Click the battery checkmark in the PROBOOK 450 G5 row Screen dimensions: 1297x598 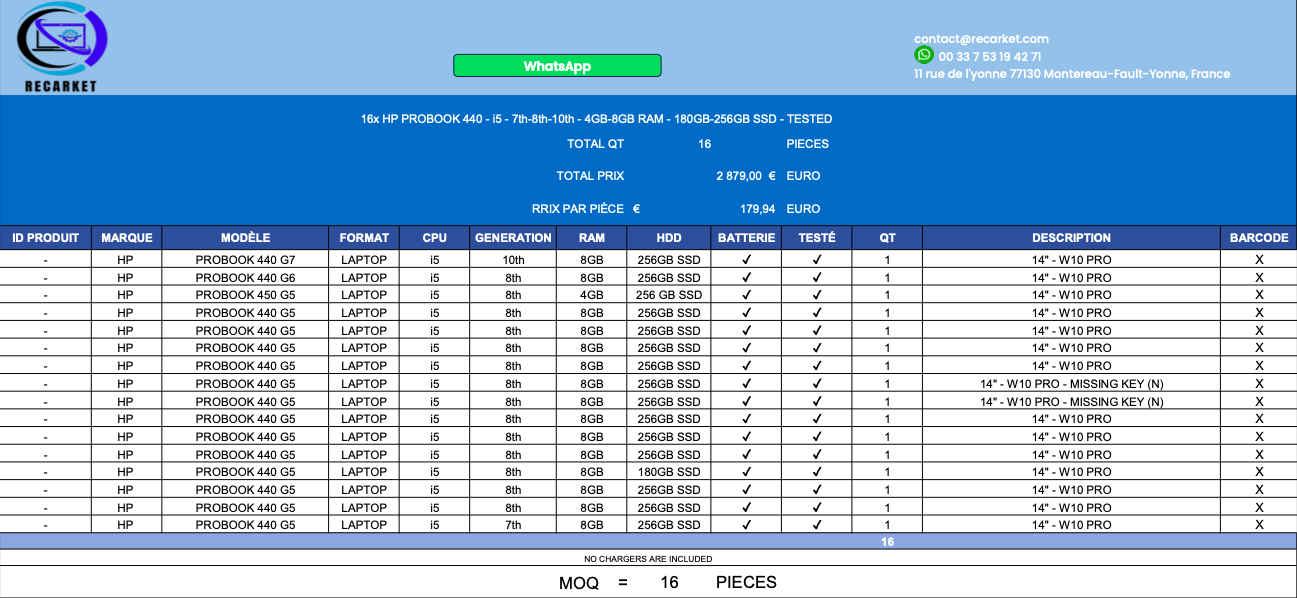click(746, 295)
